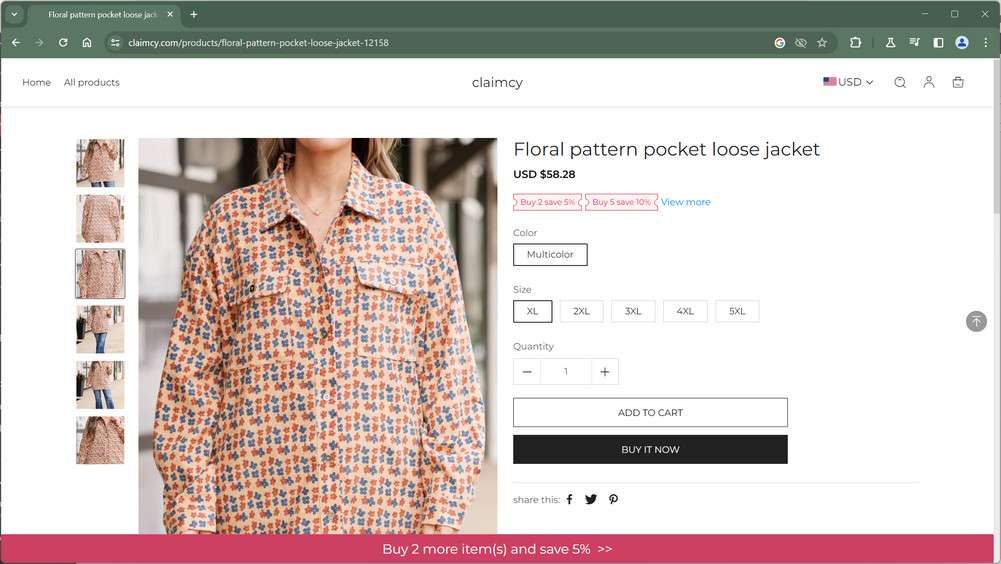Open the browser extensions icon
Image resolution: width=1001 pixels, height=564 pixels.
coord(855,43)
